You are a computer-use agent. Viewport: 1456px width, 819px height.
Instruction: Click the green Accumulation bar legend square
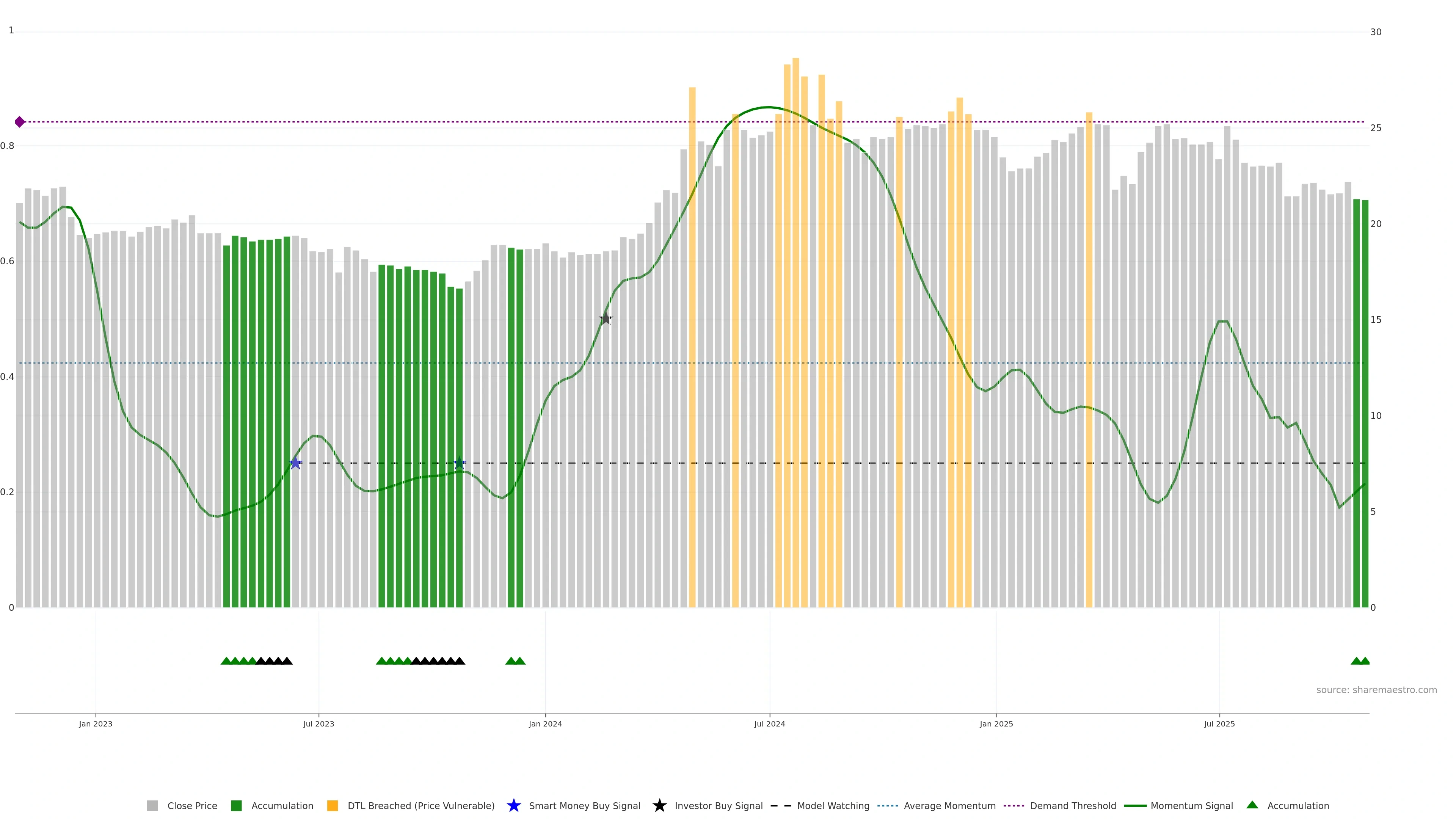[x=236, y=806]
